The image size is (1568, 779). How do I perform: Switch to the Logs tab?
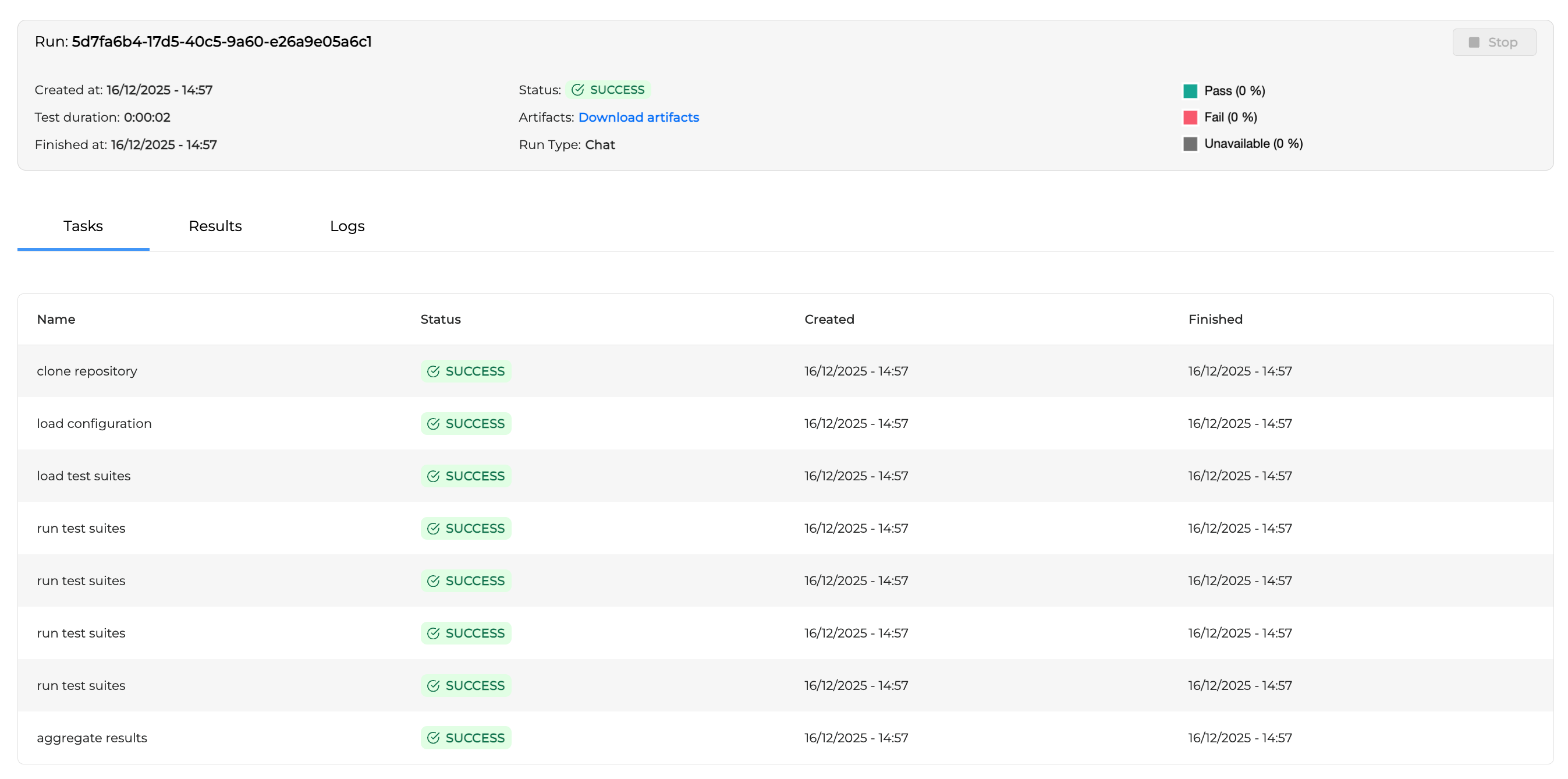point(346,226)
